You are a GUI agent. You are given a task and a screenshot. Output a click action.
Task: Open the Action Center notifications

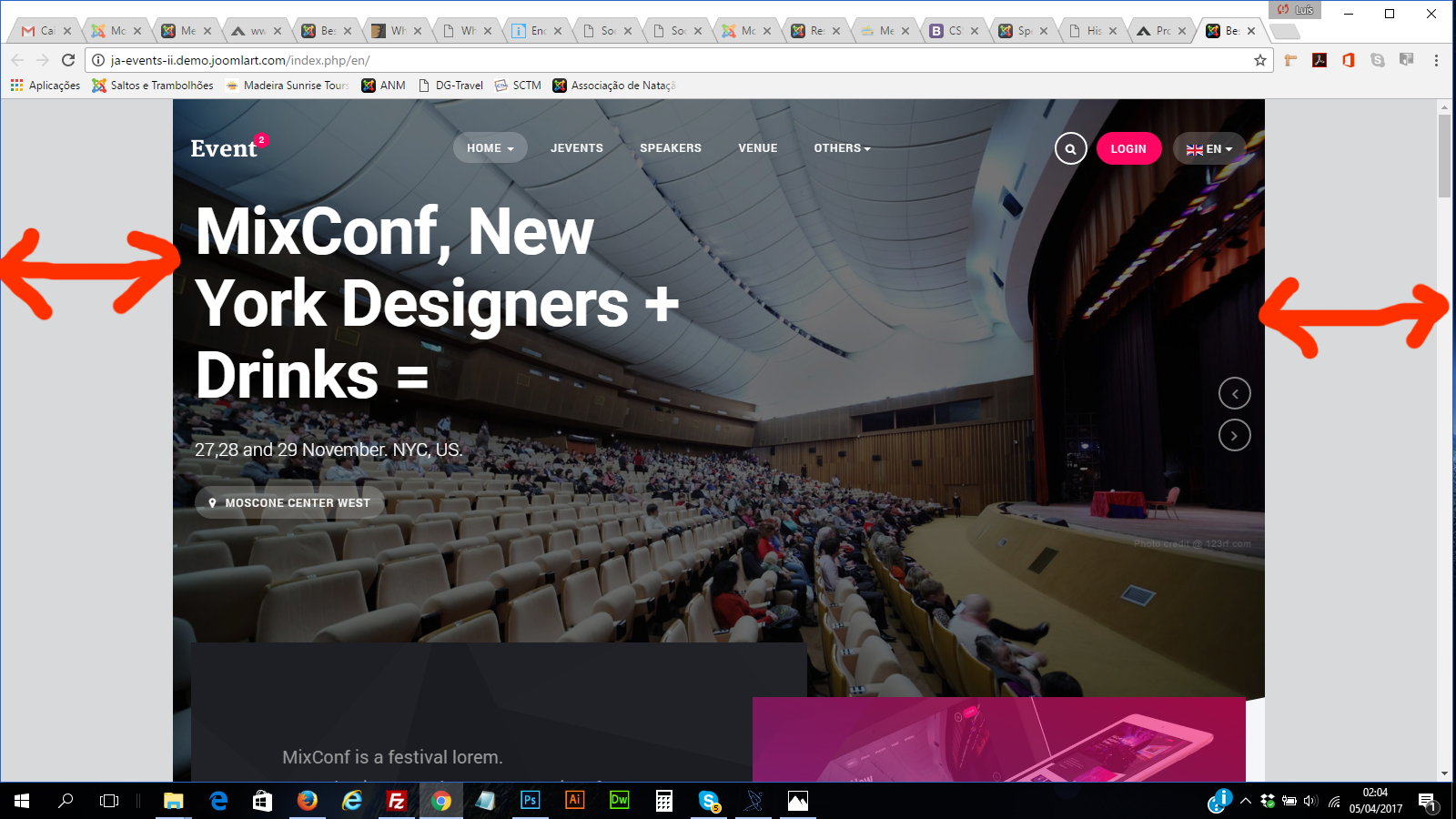pos(1427,802)
